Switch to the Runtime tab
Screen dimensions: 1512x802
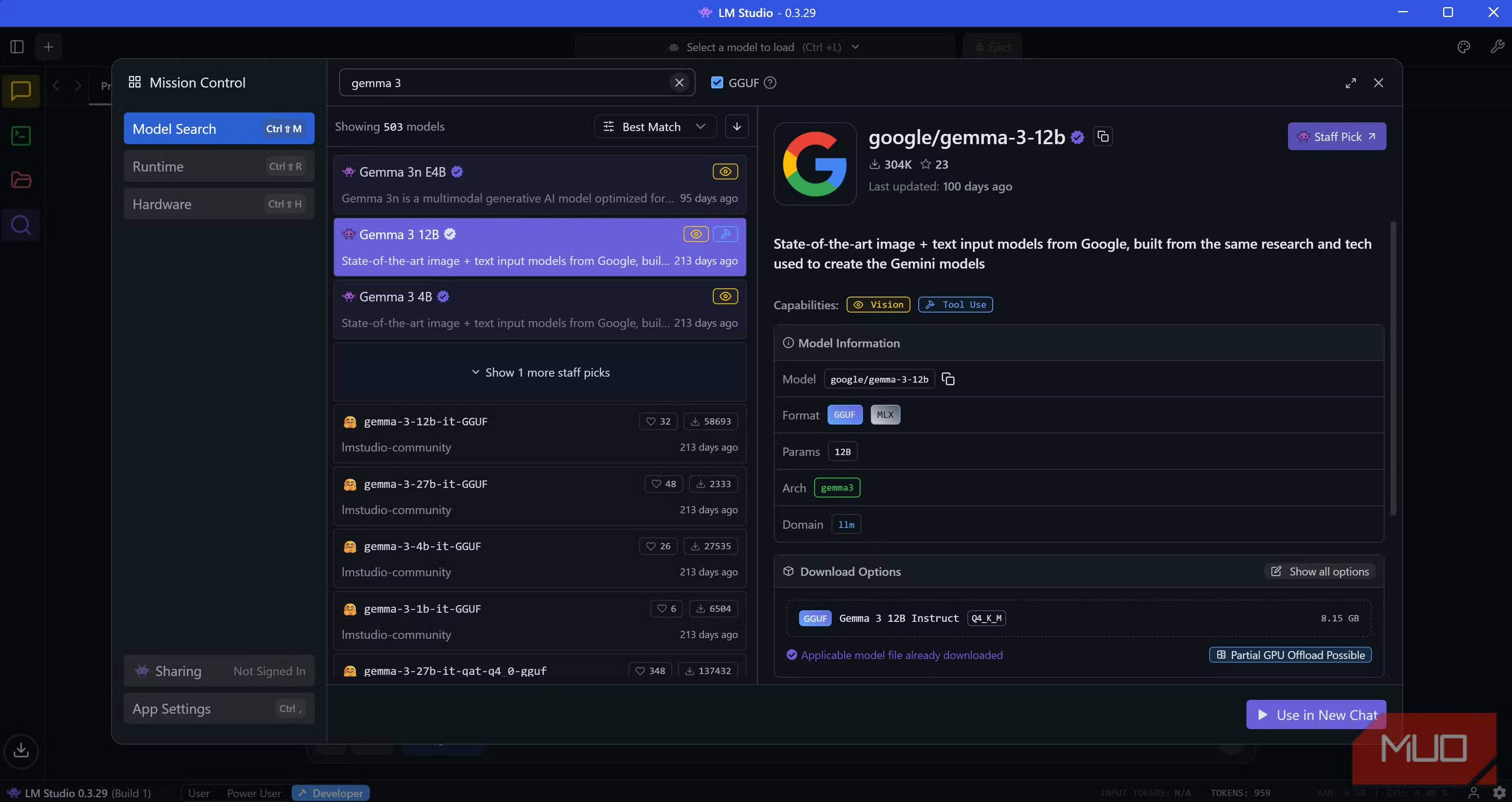218,167
